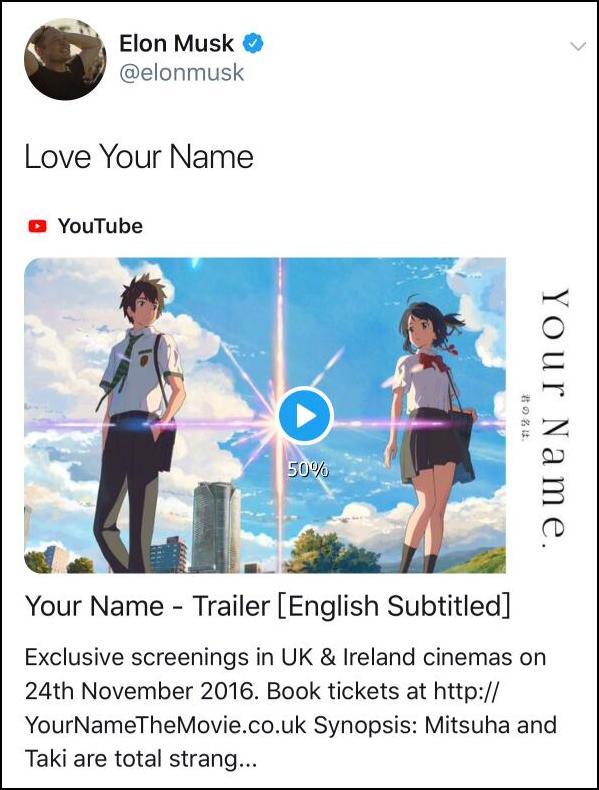Screen dimensions: 599x790
Task: Click the 'Synopsis: Mitsuha and' description line
Action: [435, 726]
